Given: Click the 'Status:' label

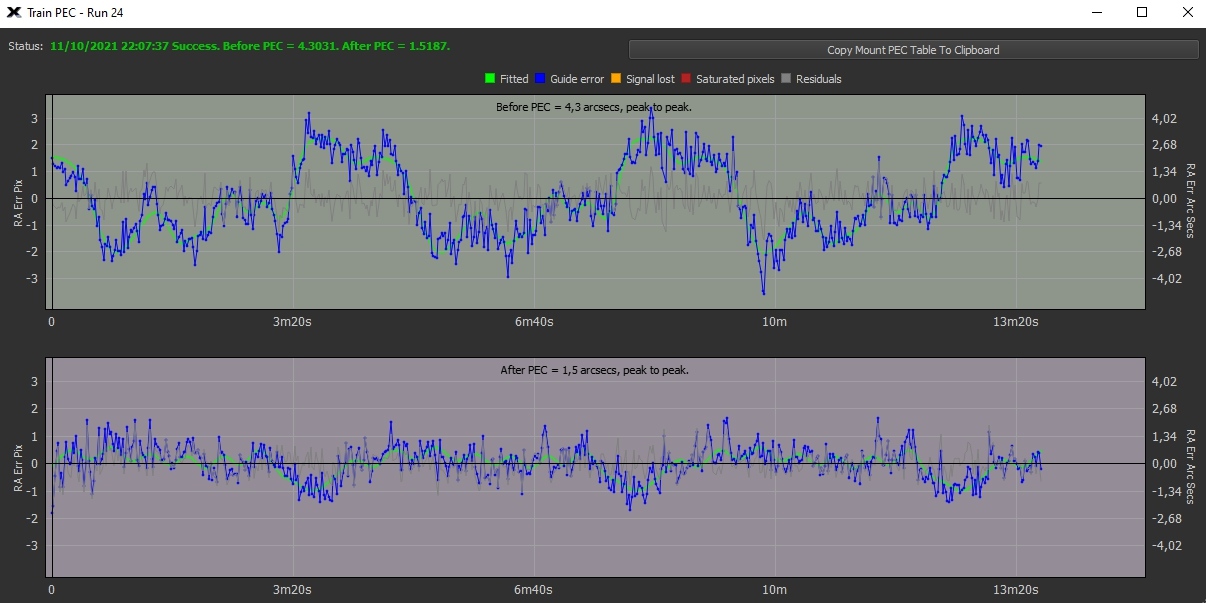Looking at the screenshot, I should point(25,47).
